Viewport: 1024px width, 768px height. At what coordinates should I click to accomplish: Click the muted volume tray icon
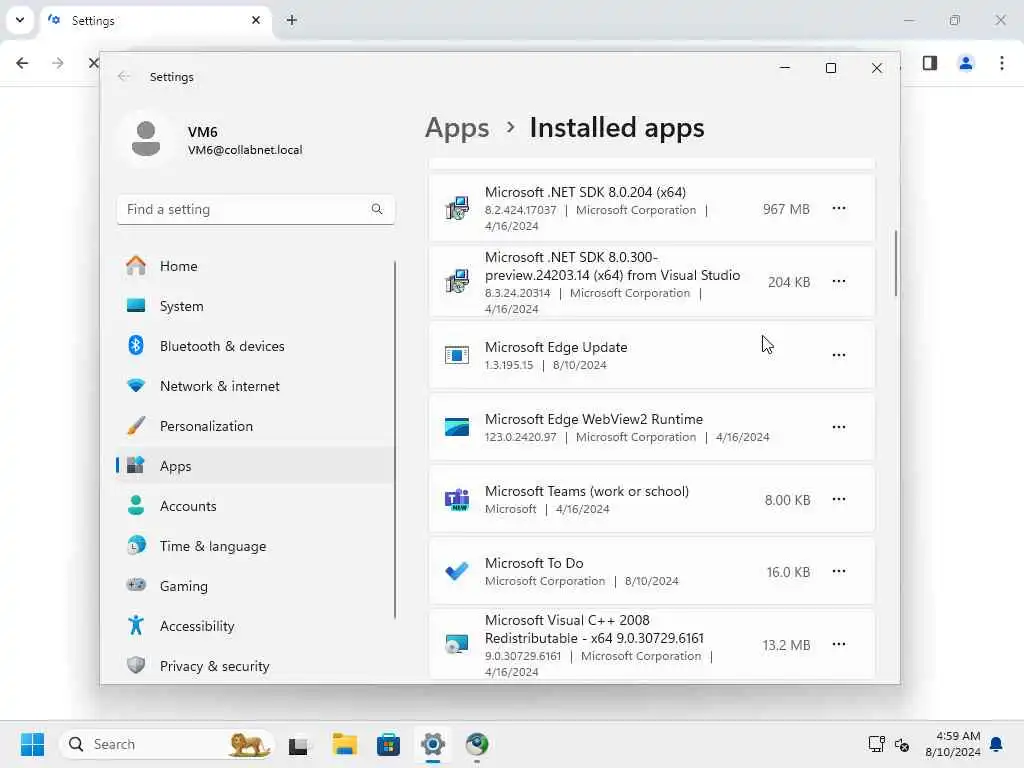[902, 744]
